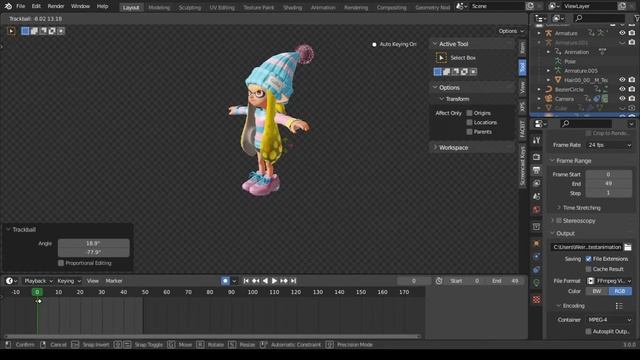Jump to previous keyframe in timeline
The image size is (640, 360).
256,281
